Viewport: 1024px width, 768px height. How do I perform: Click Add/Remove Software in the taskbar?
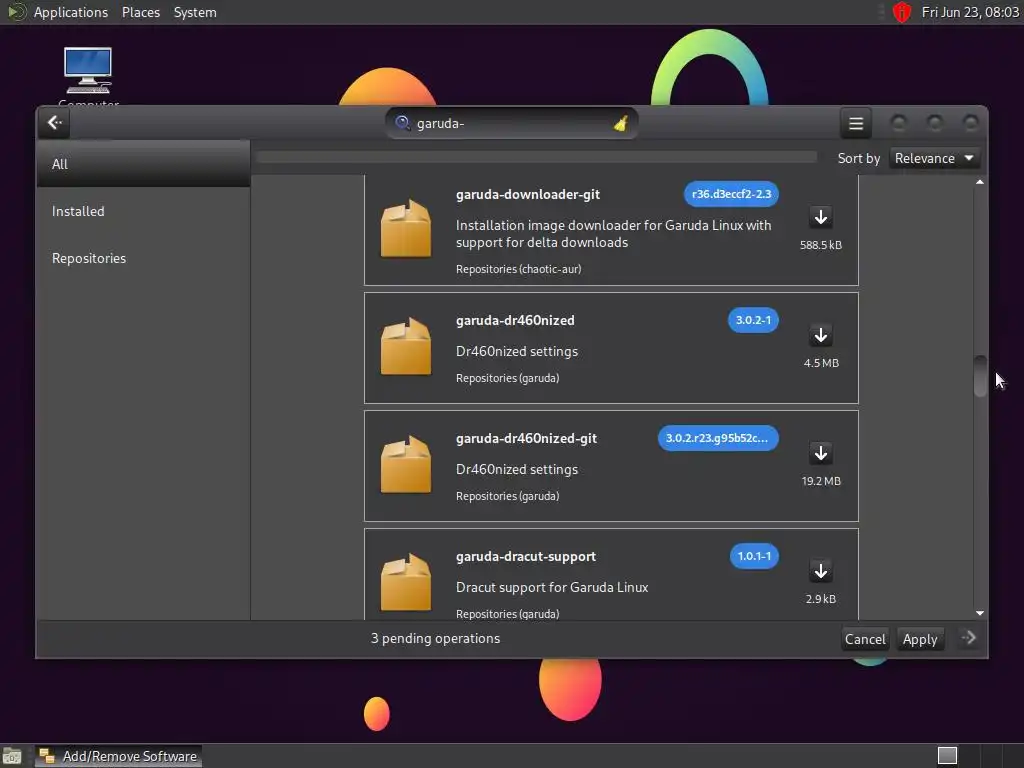(118, 756)
